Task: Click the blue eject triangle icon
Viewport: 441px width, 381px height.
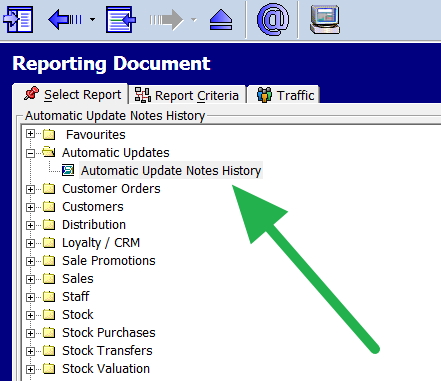Action: 221,20
